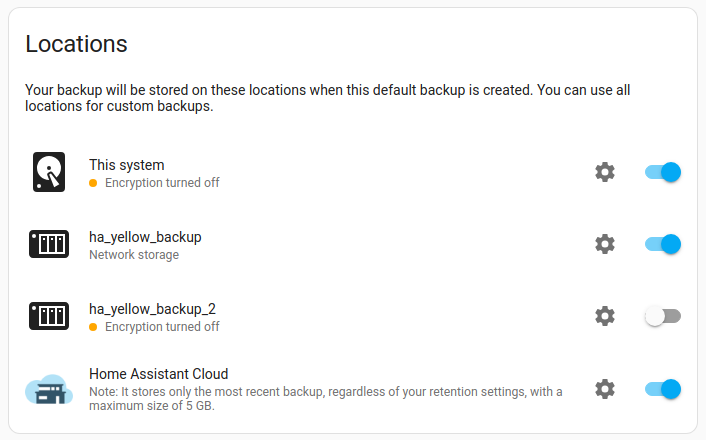
Task: Select the Home Assistant Cloud label
Action: (x=159, y=374)
